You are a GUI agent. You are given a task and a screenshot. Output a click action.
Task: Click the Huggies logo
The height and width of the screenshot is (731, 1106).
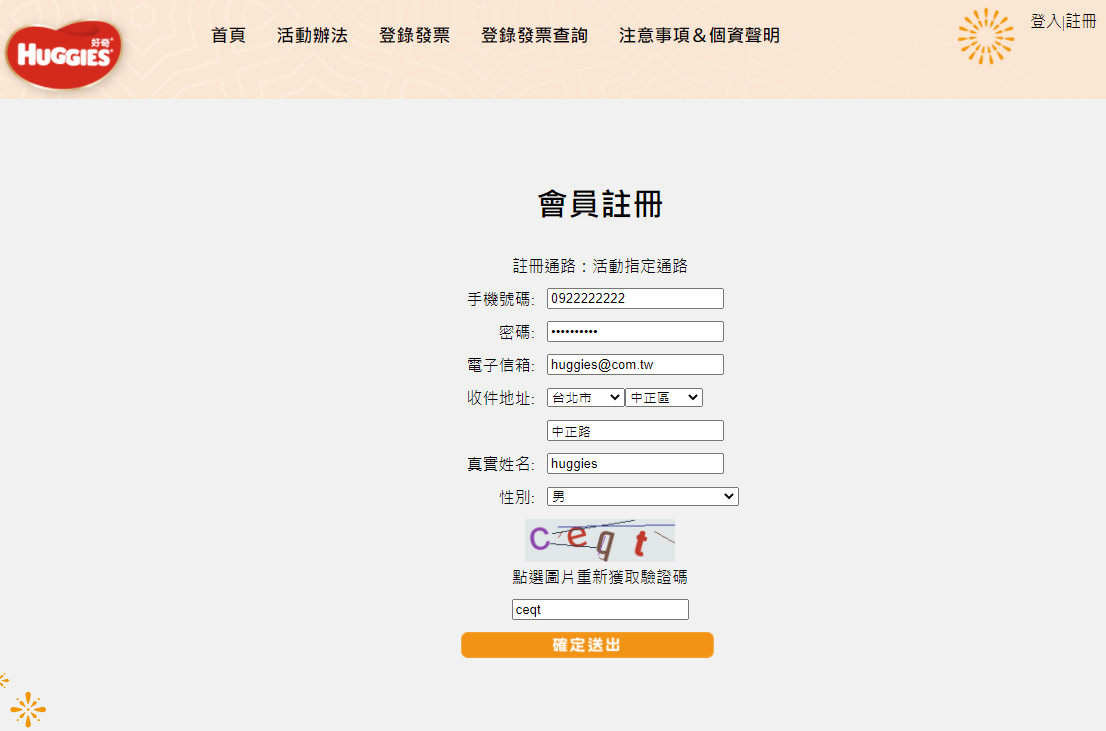tap(63, 54)
